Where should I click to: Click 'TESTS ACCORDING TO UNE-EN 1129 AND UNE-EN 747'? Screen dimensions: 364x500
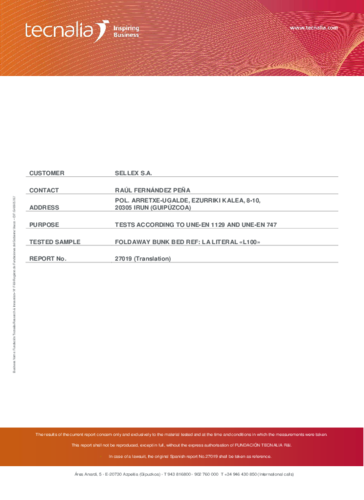[x=196, y=225]
